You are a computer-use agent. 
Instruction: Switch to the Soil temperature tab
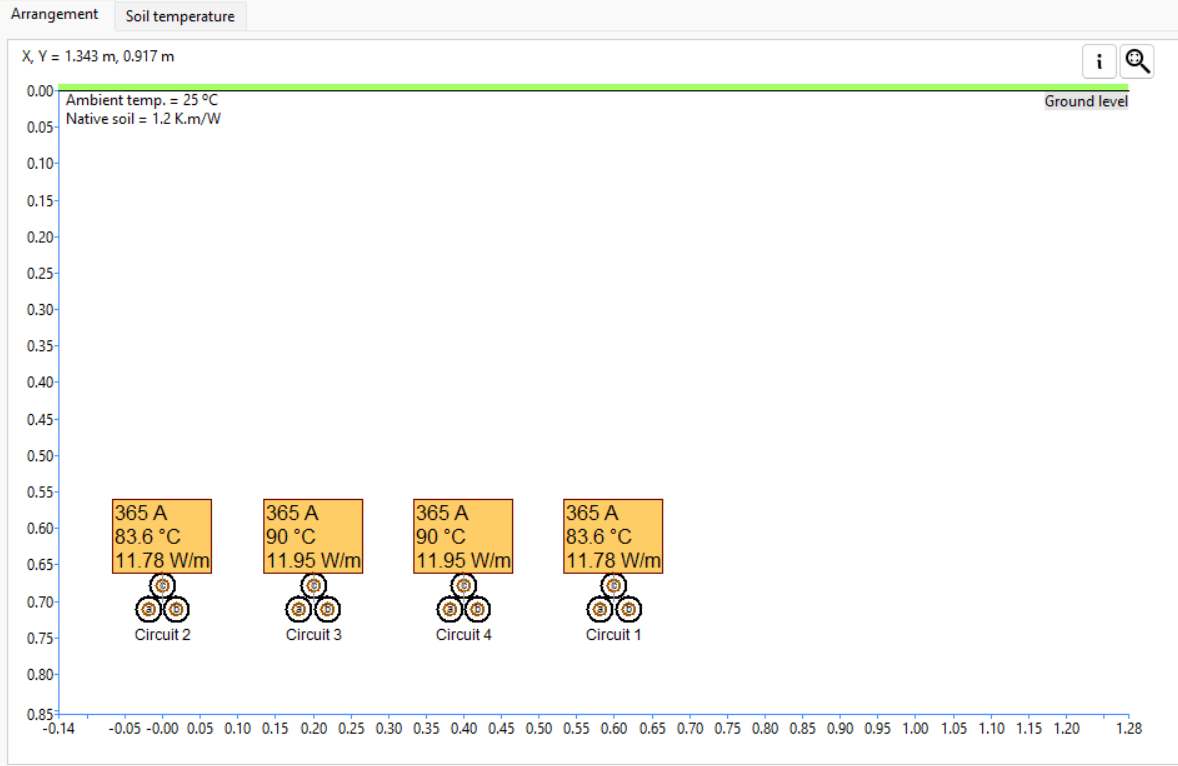click(180, 16)
